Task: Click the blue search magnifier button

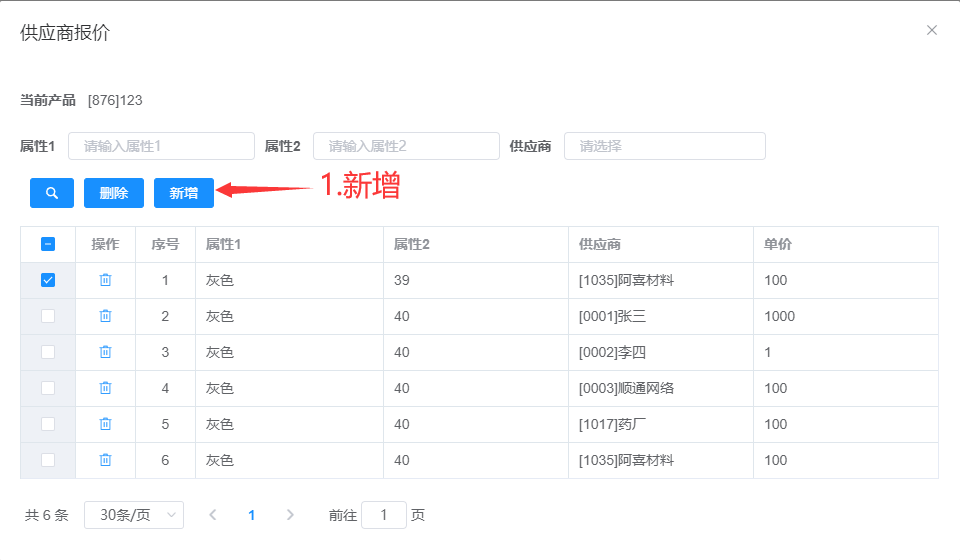Action: pos(52,193)
